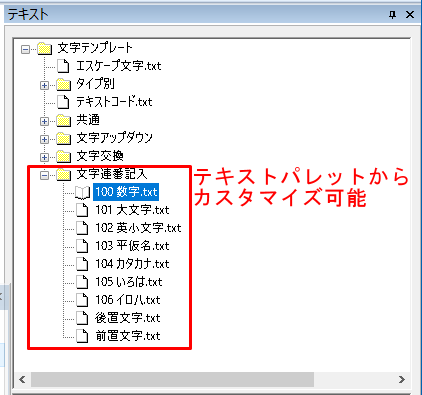Select the highlighted 100 数字.txt item
Screen dimensions: 422x395
coord(126,192)
